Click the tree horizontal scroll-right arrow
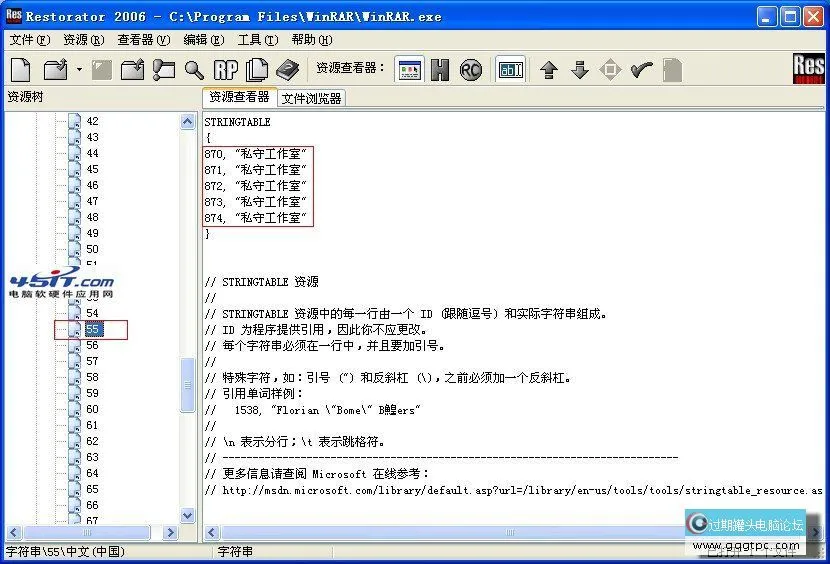This screenshot has height=564, width=830. (x=170, y=532)
